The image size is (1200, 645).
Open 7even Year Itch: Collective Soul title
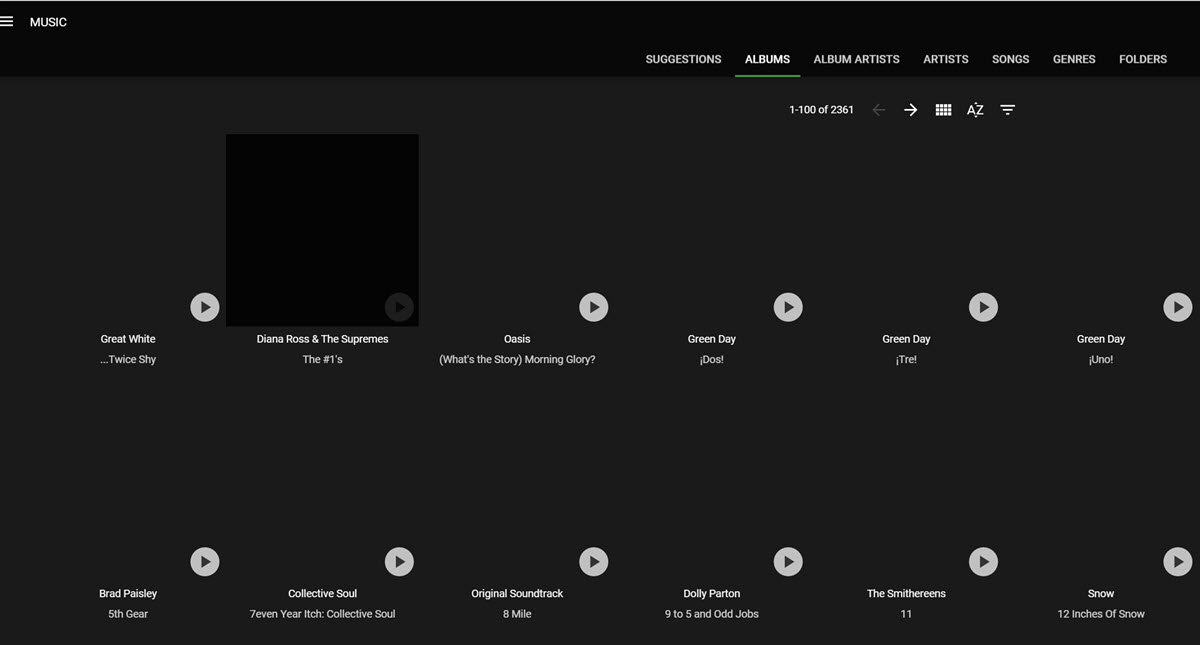[322, 614]
